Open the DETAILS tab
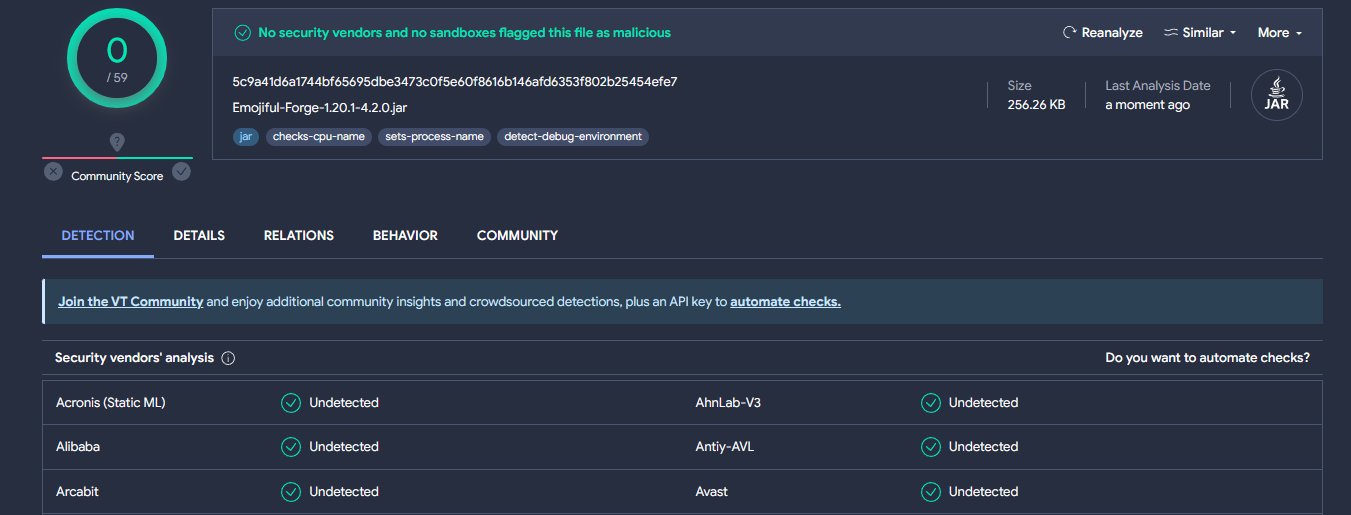 [x=199, y=236]
